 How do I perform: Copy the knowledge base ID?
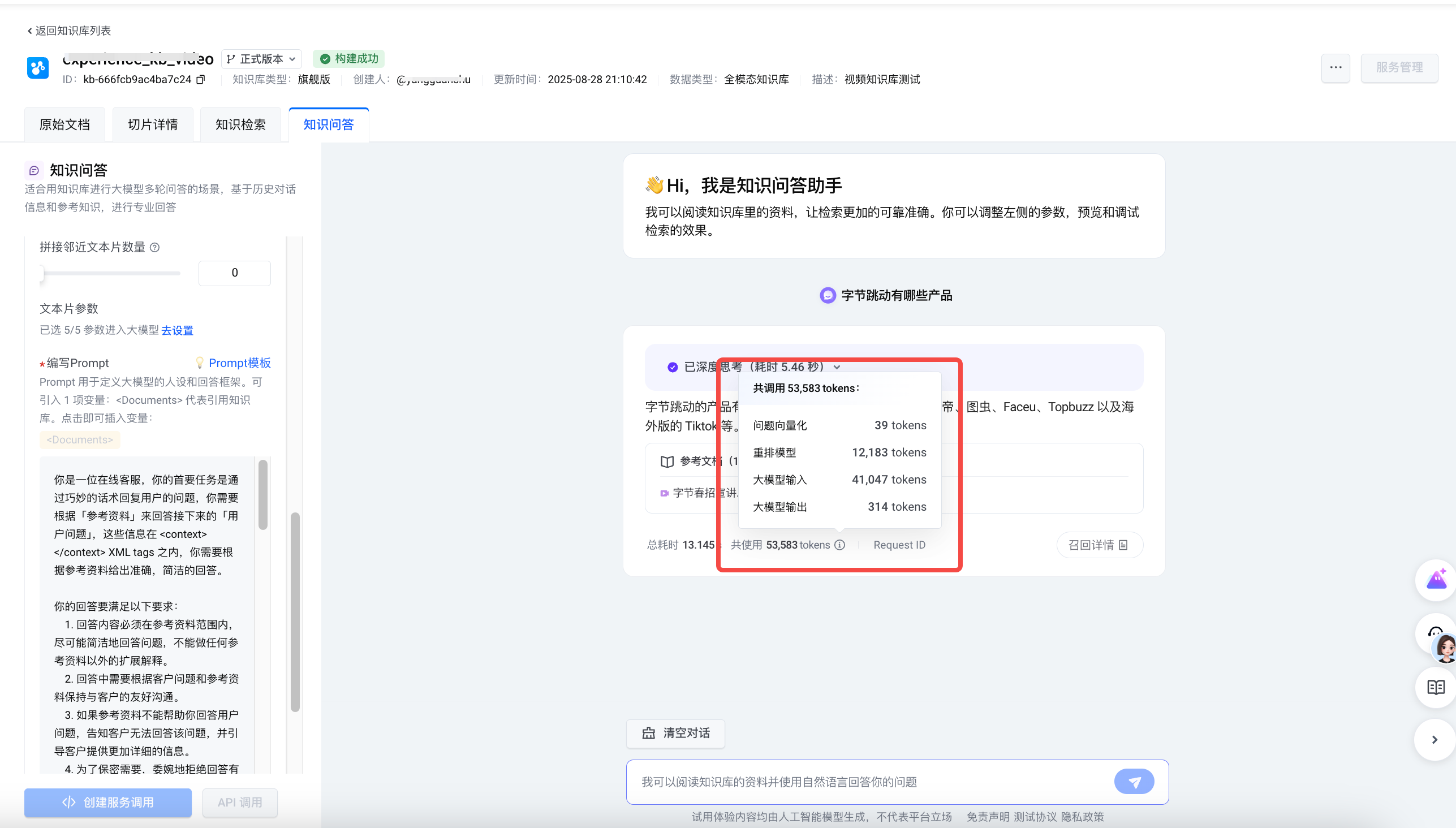coord(200,80)
